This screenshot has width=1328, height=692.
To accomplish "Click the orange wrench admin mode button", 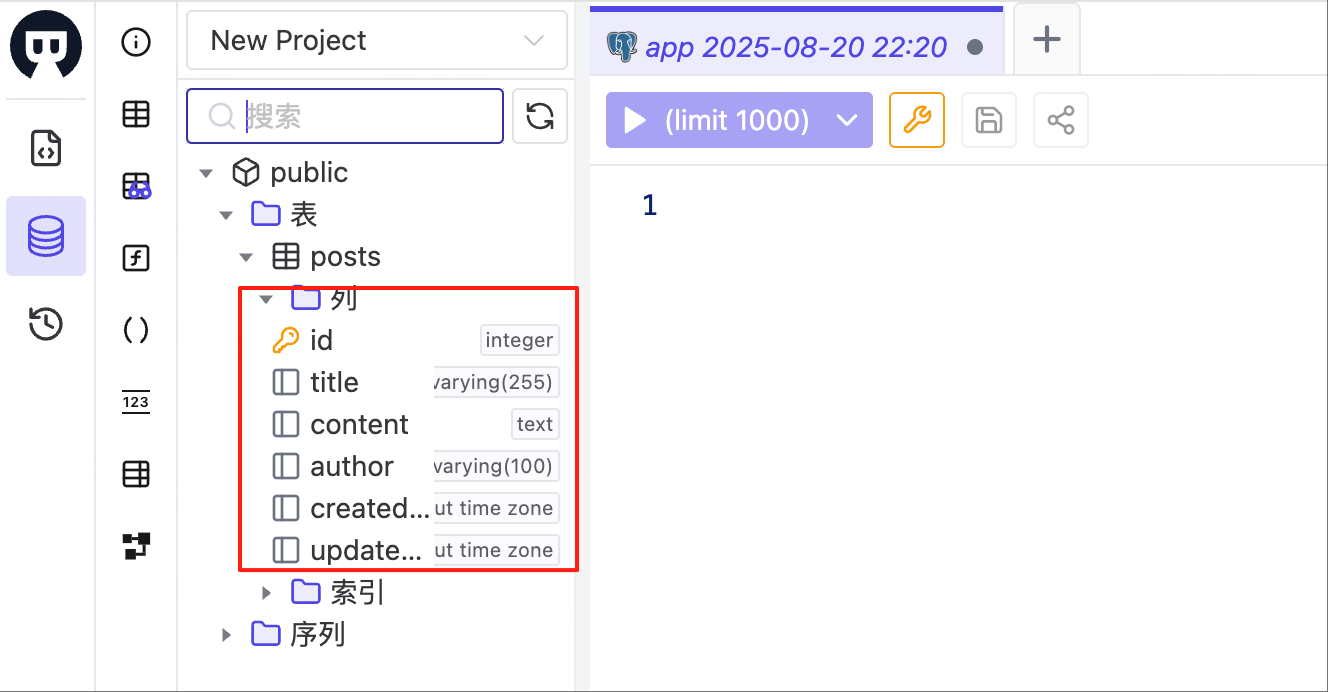I will [917, 121].
